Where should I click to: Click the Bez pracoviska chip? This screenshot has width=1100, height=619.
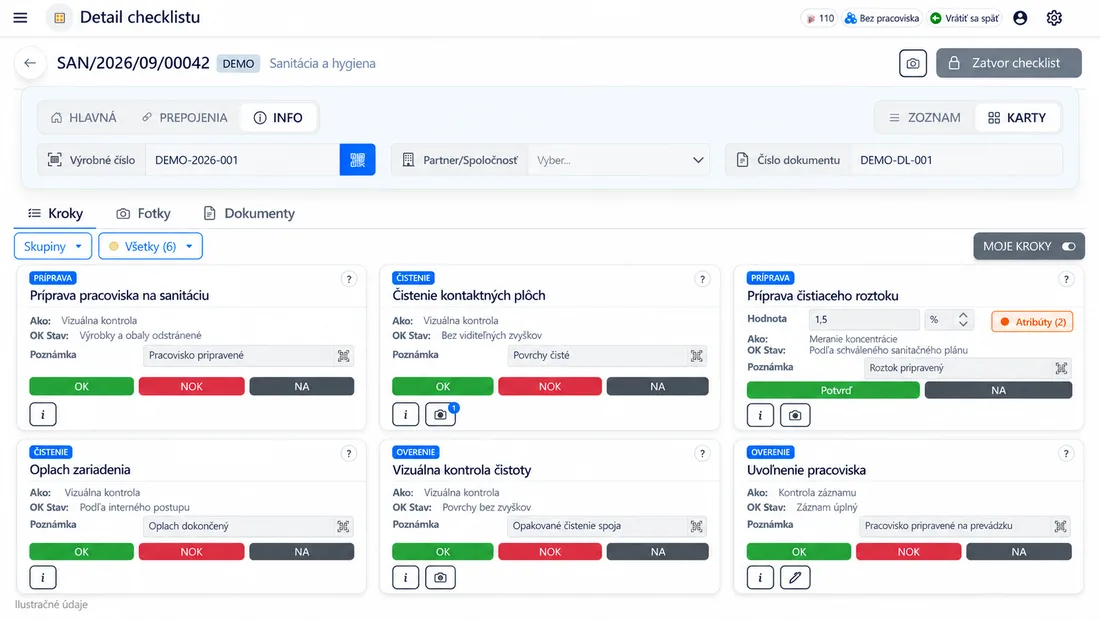[x=882, y=18]
